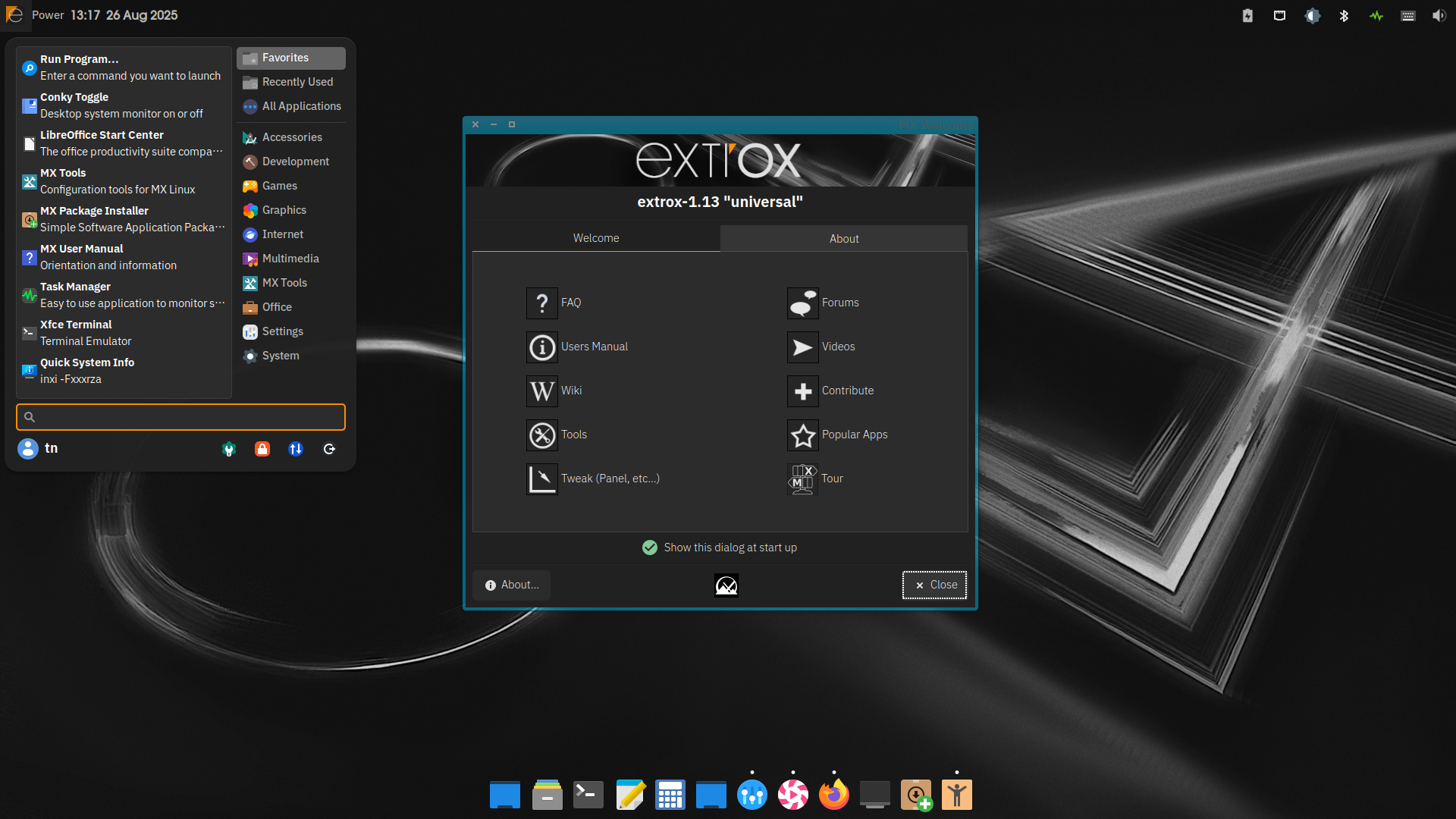This screenshot has width=1456, height=819.
Task: Select the Favorites category
Action: [291, 58]
